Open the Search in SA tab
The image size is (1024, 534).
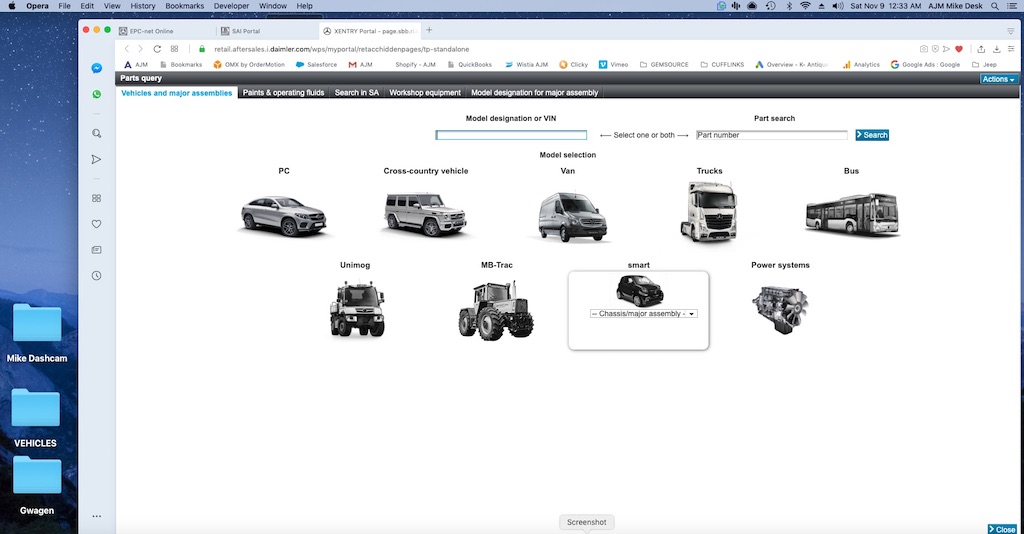pos(357,93)
